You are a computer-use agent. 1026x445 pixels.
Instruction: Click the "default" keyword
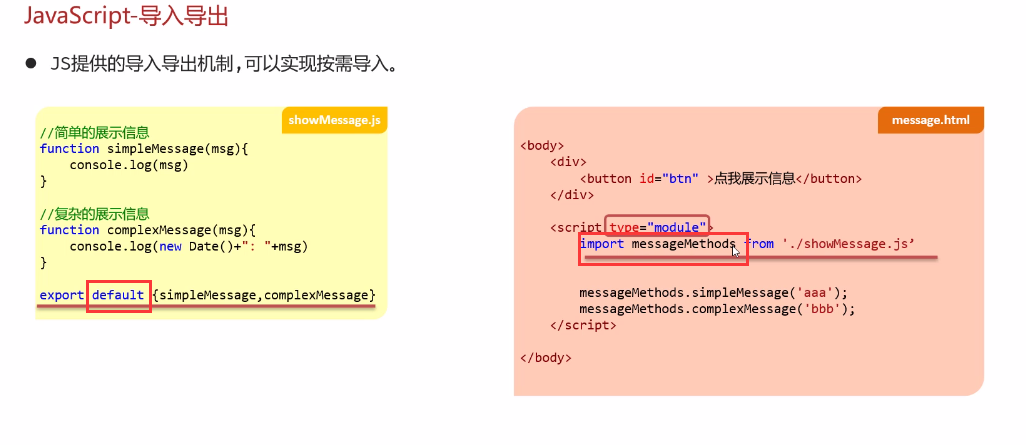118,295
